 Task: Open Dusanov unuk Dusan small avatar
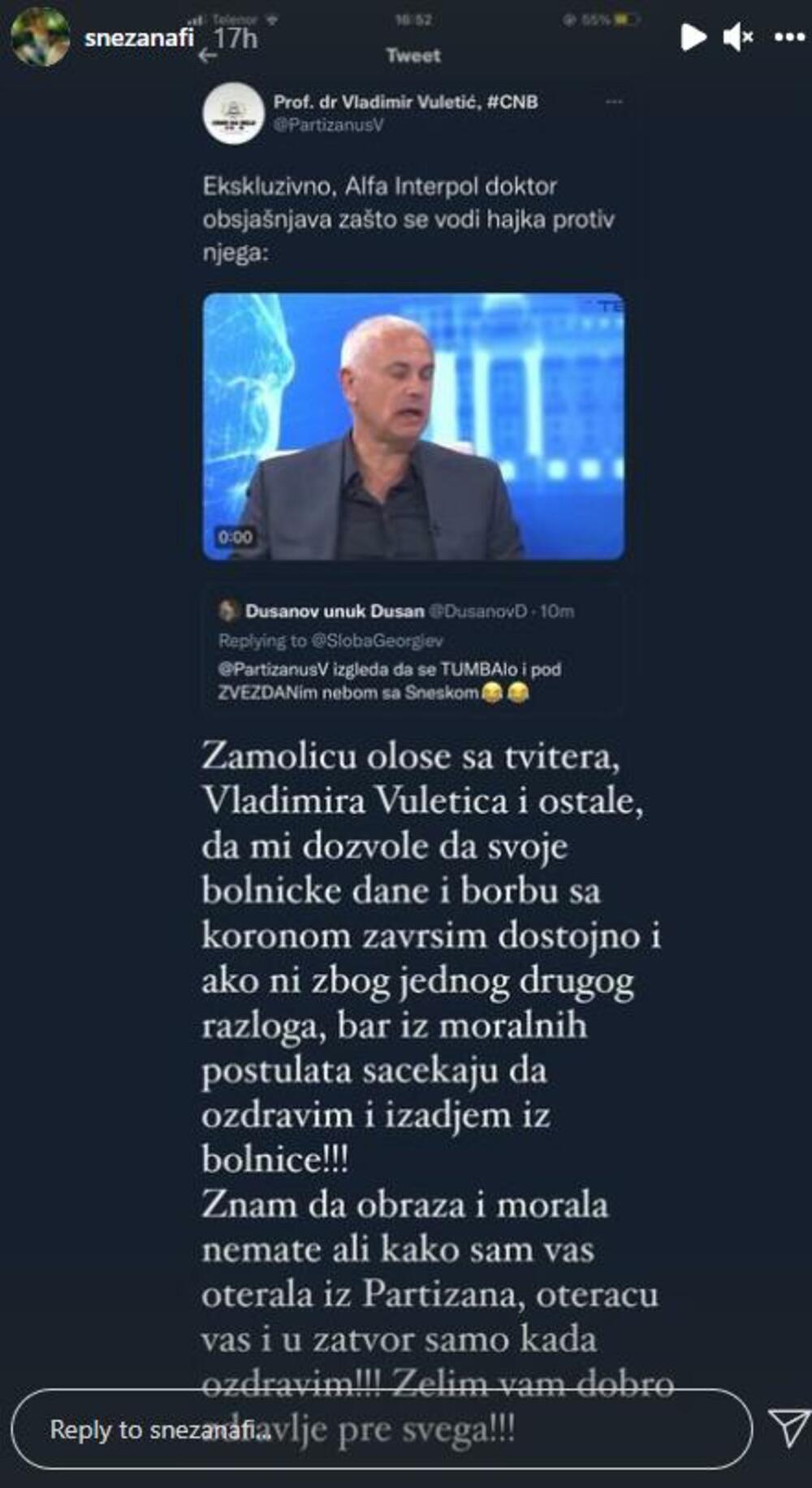tap(228, 611)
